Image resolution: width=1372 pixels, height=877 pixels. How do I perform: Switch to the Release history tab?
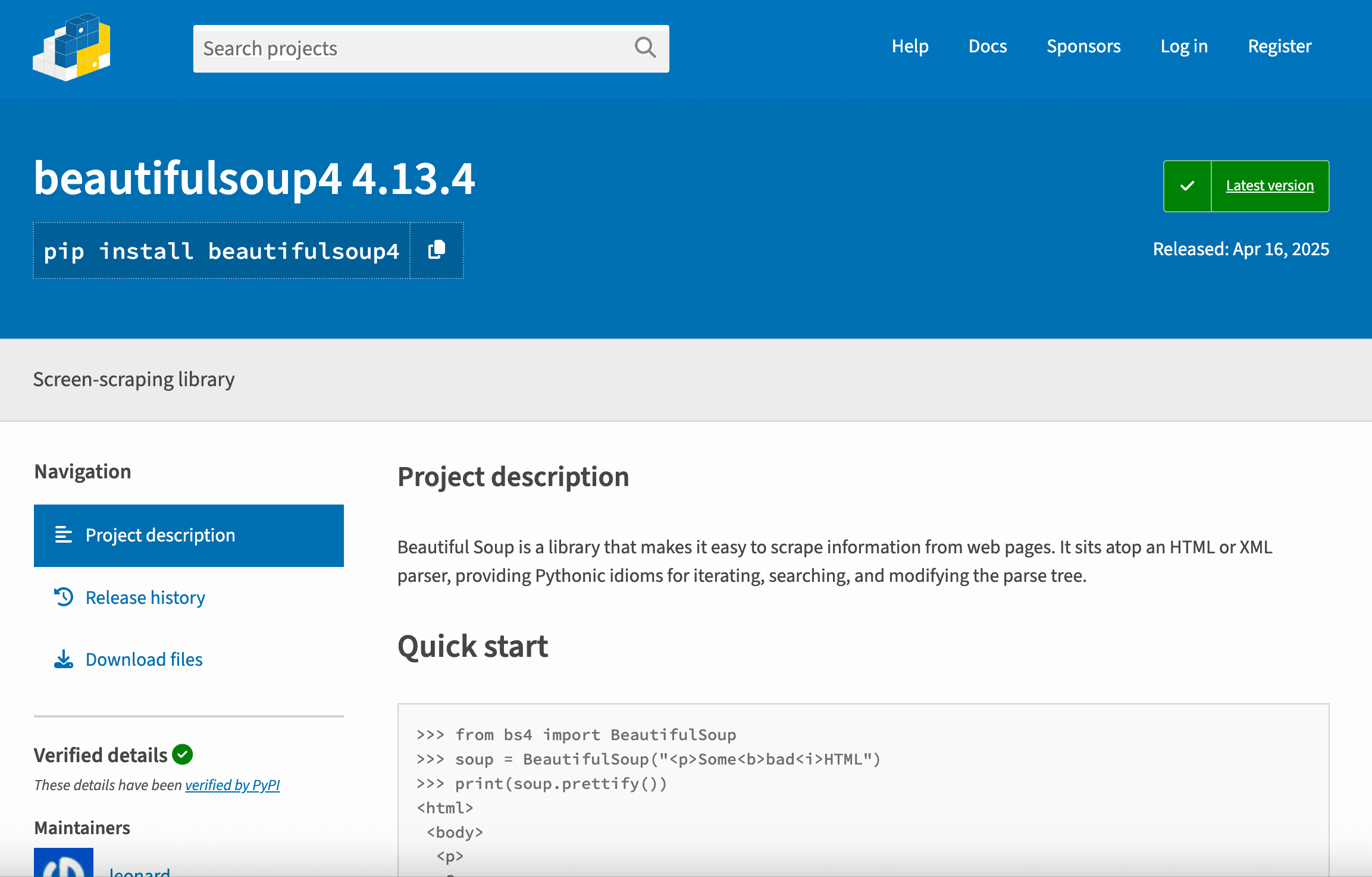[189, 597]
